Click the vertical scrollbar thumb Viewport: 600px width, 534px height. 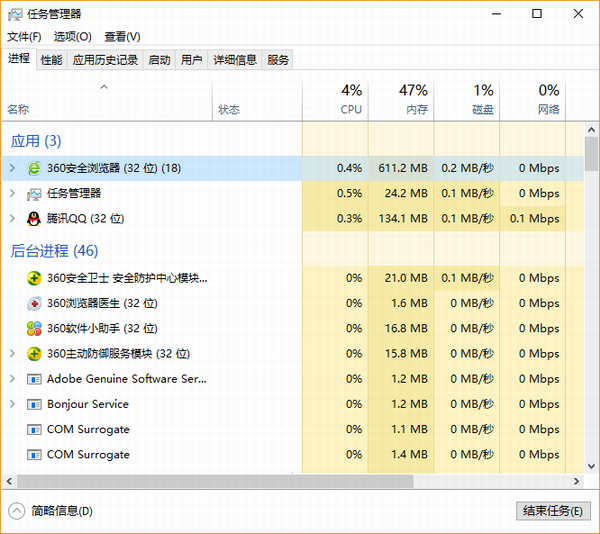click(x=591, y=154)
